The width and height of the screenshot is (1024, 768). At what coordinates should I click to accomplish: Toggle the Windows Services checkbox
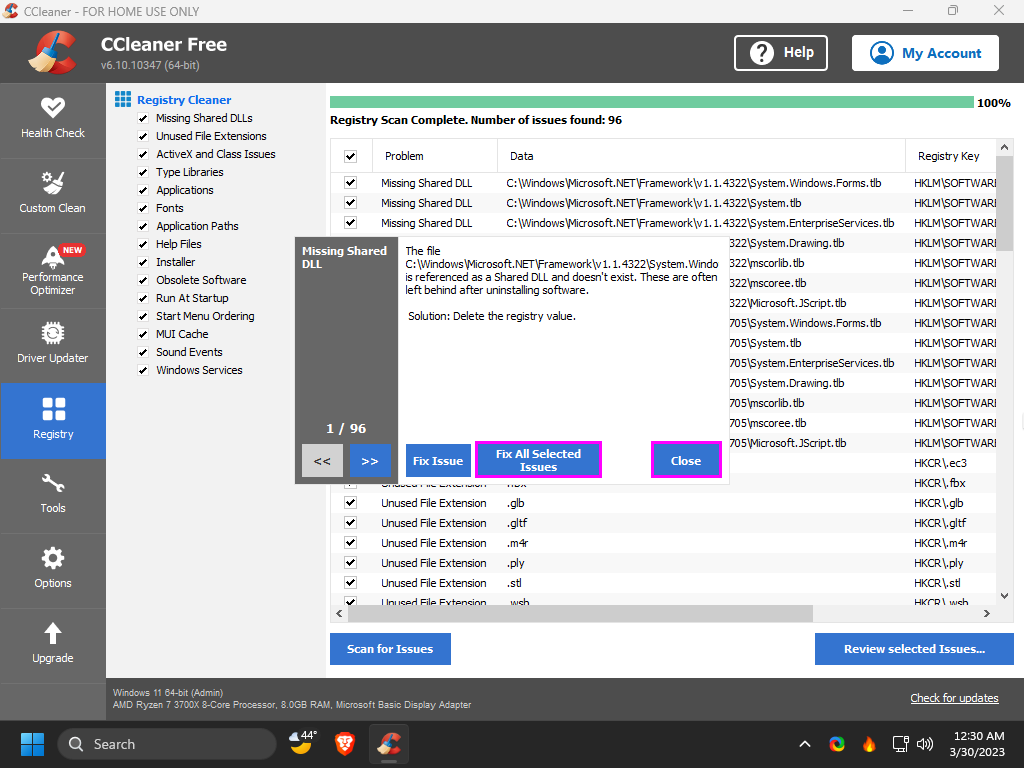point(143,370)
